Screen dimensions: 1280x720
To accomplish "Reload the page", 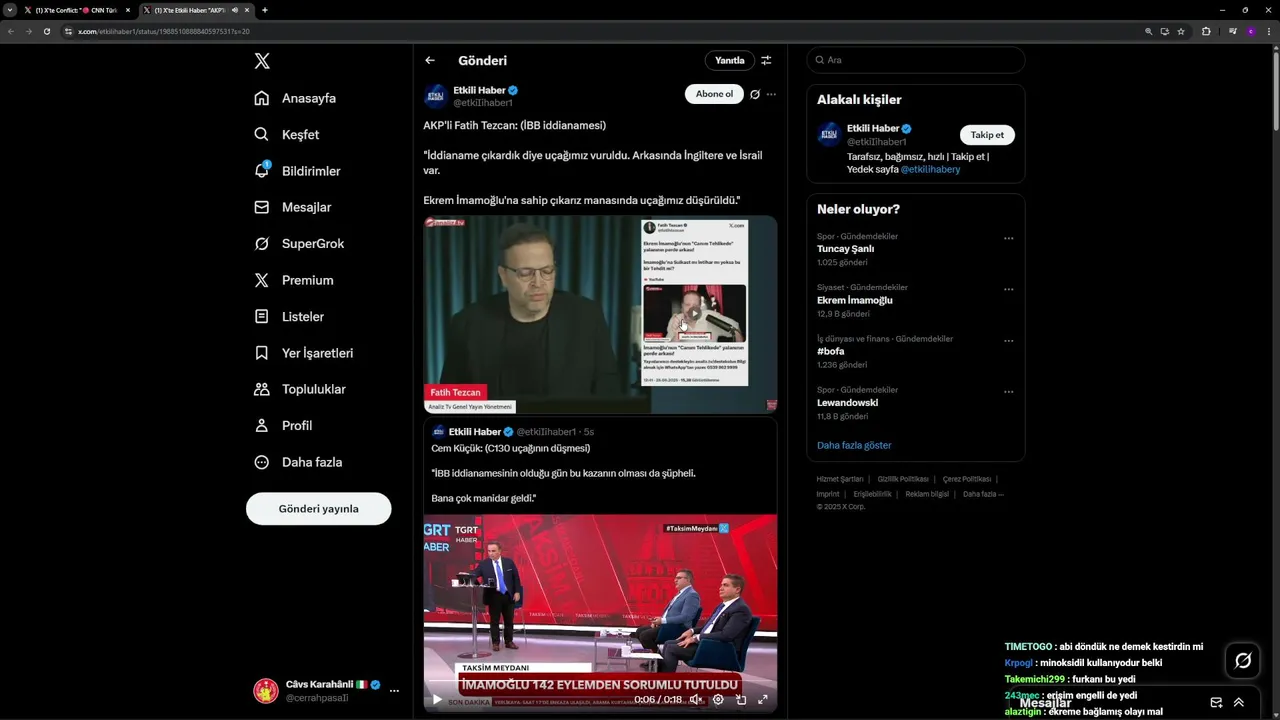I will coord(46,31).
